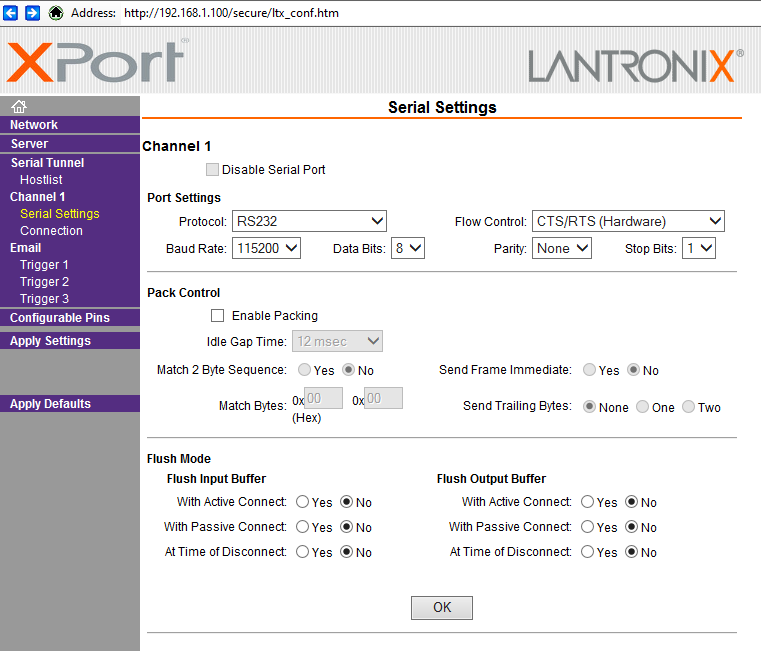Viewport: 761px width, 651px height.
Task: Open the Baud Rate dropdown
Action: click(266, 248)
